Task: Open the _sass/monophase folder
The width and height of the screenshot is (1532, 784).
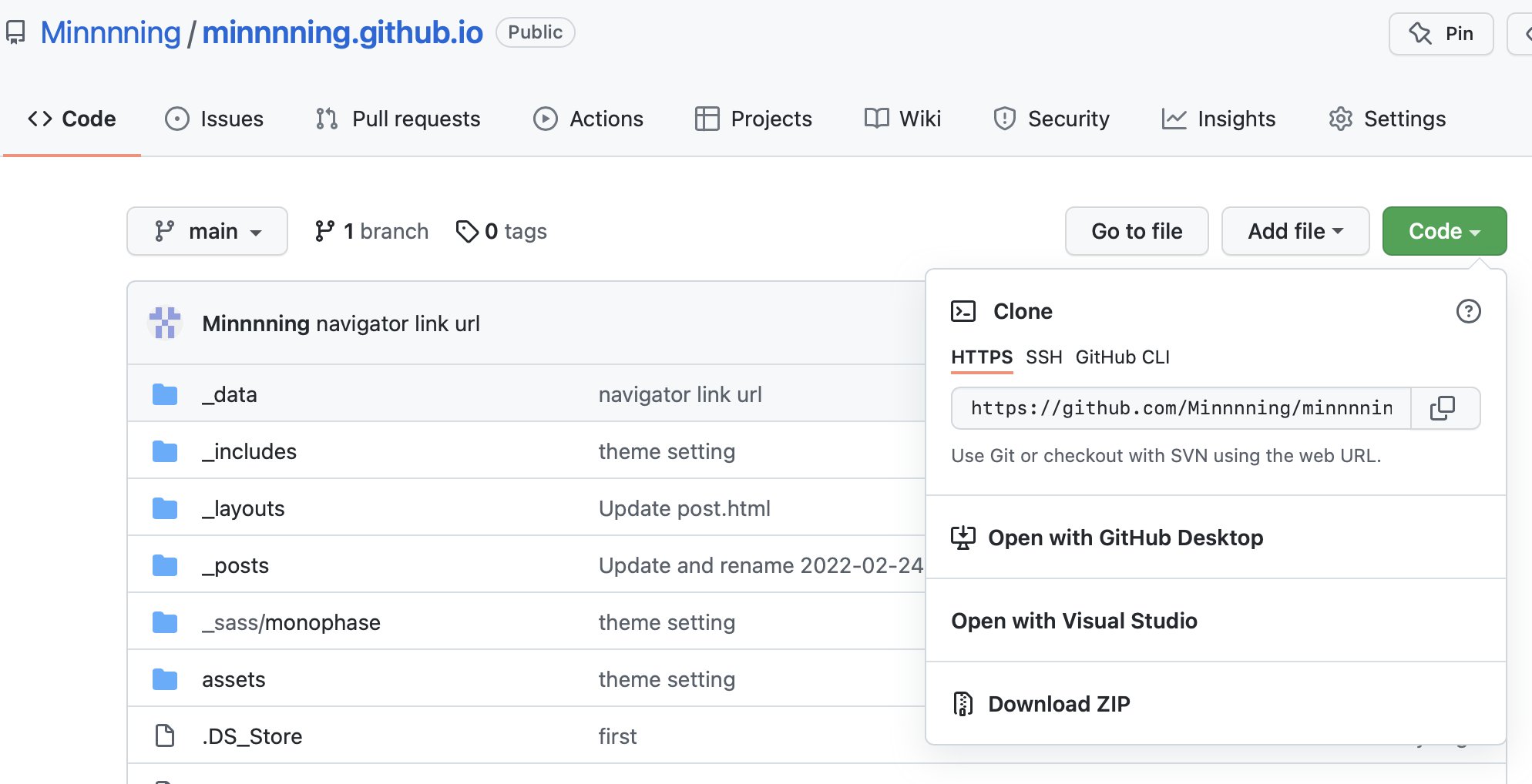Action: pos(291,622)
